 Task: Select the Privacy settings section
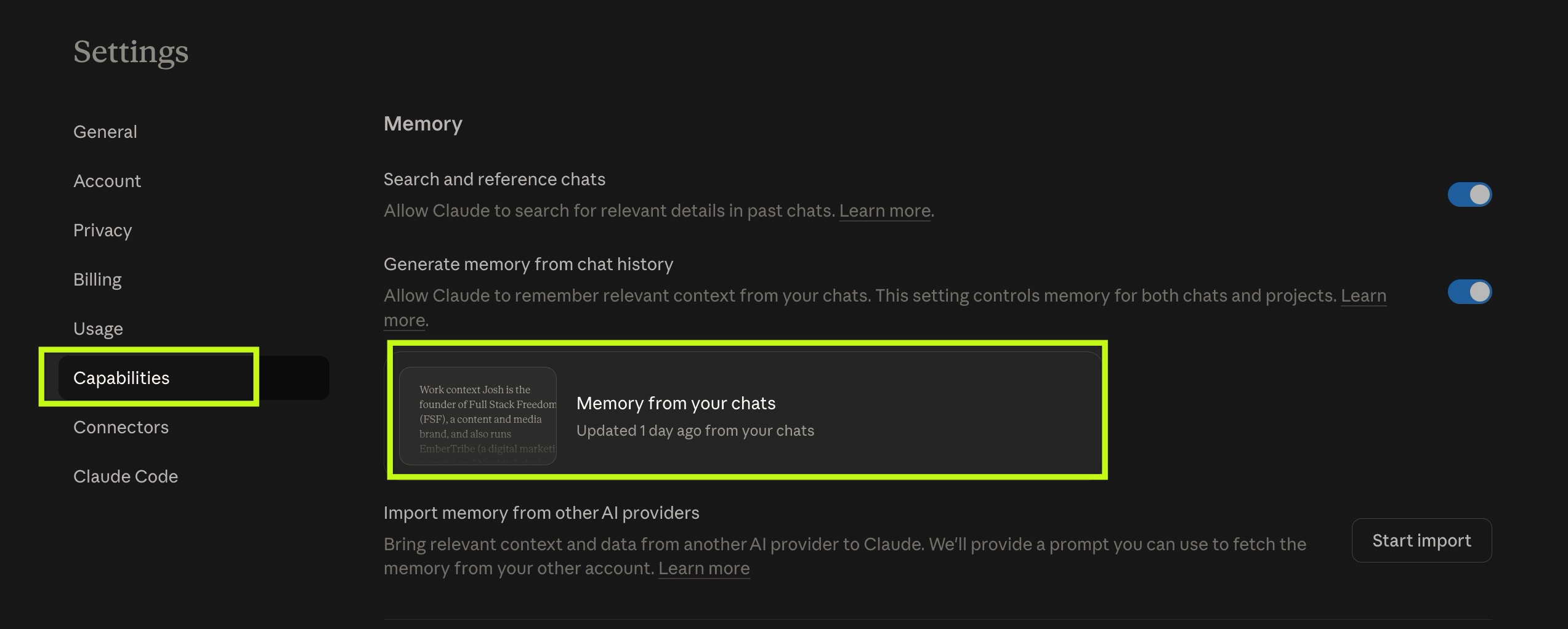[x=102, y=230]
